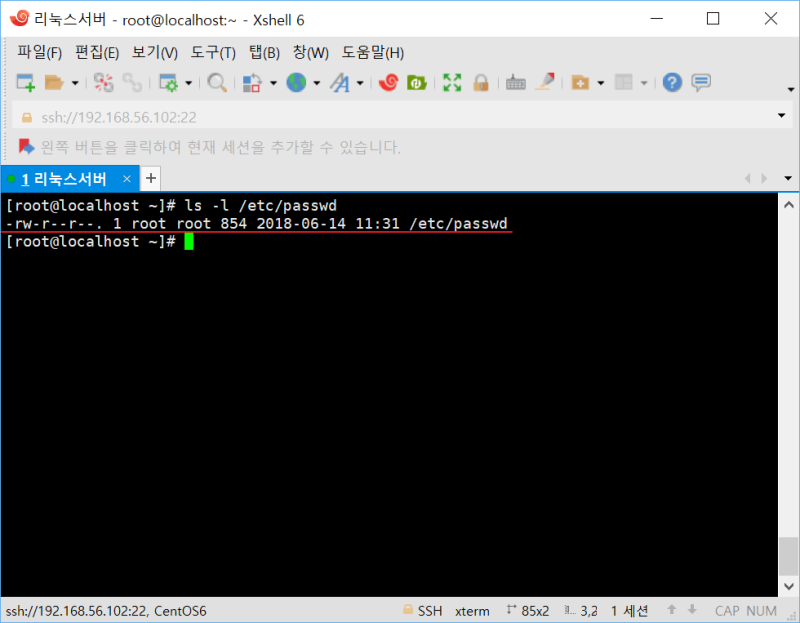
Task: Click the tab scroll right arrow
Action: (x=764, y=179)
